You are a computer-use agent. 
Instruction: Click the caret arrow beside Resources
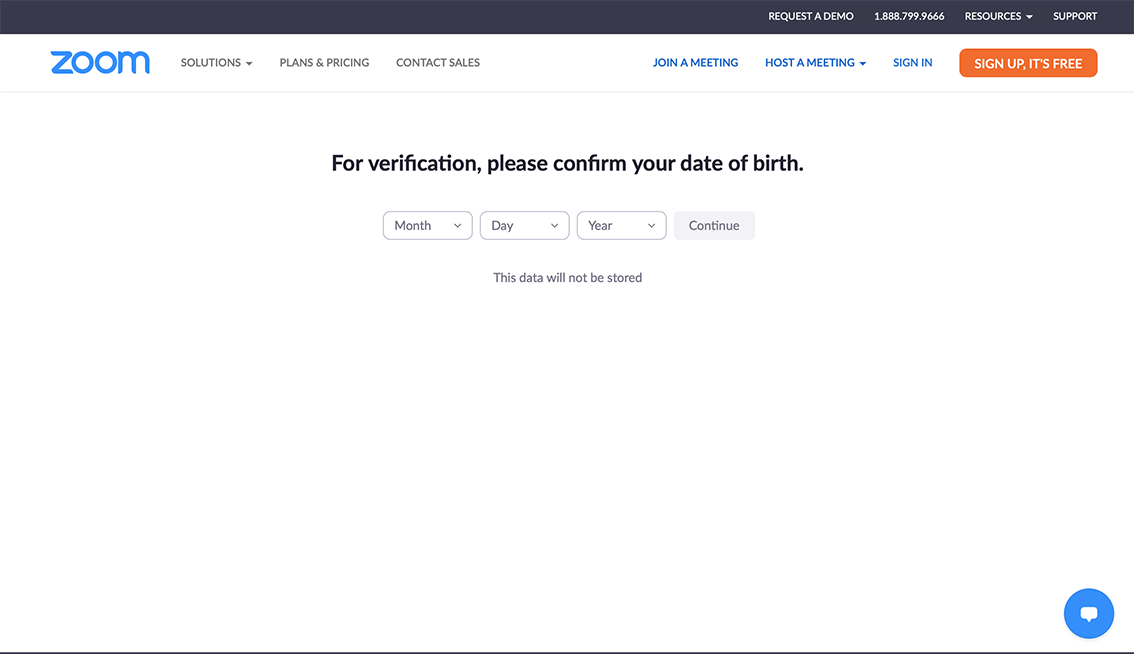(x=1029, y=17)
